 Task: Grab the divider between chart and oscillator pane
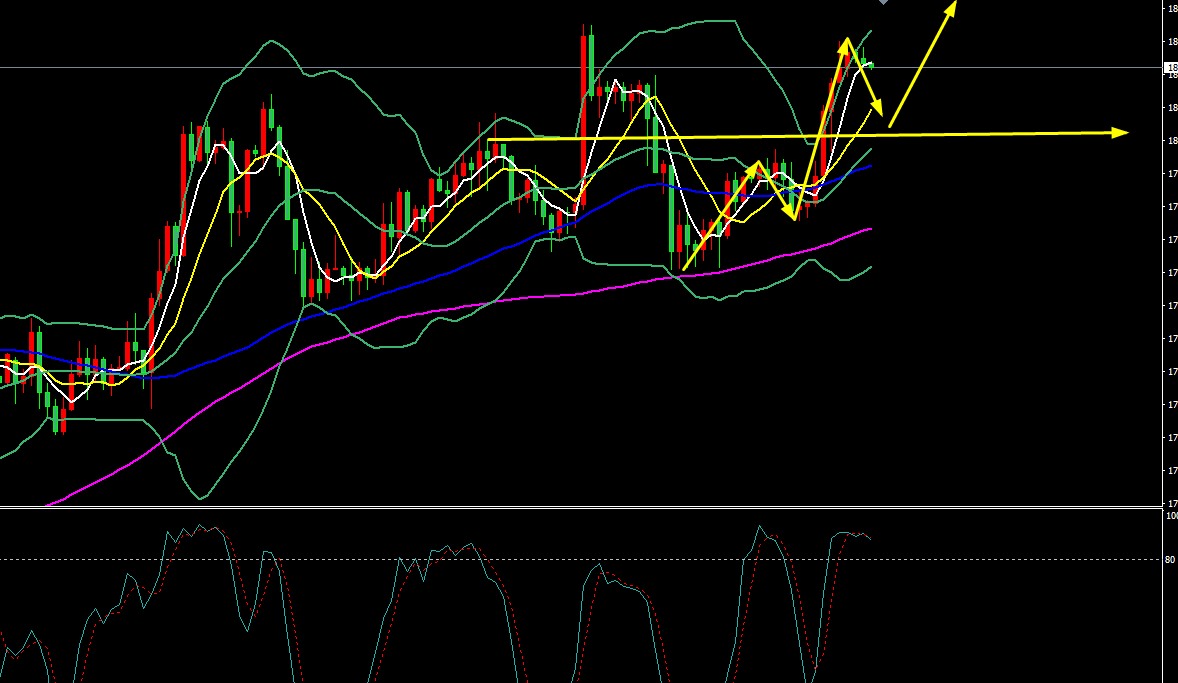pos(580,507)
